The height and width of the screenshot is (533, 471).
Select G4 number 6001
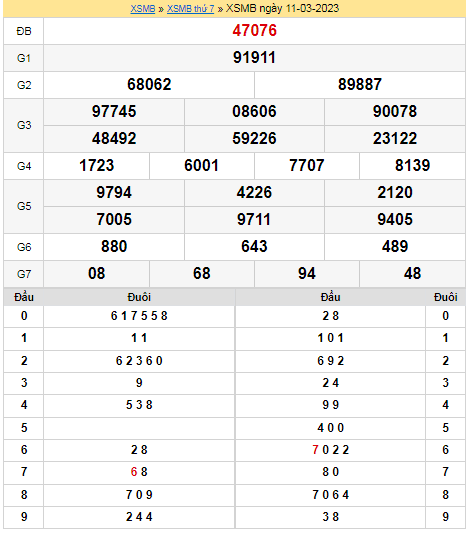(x=202, y=166)
